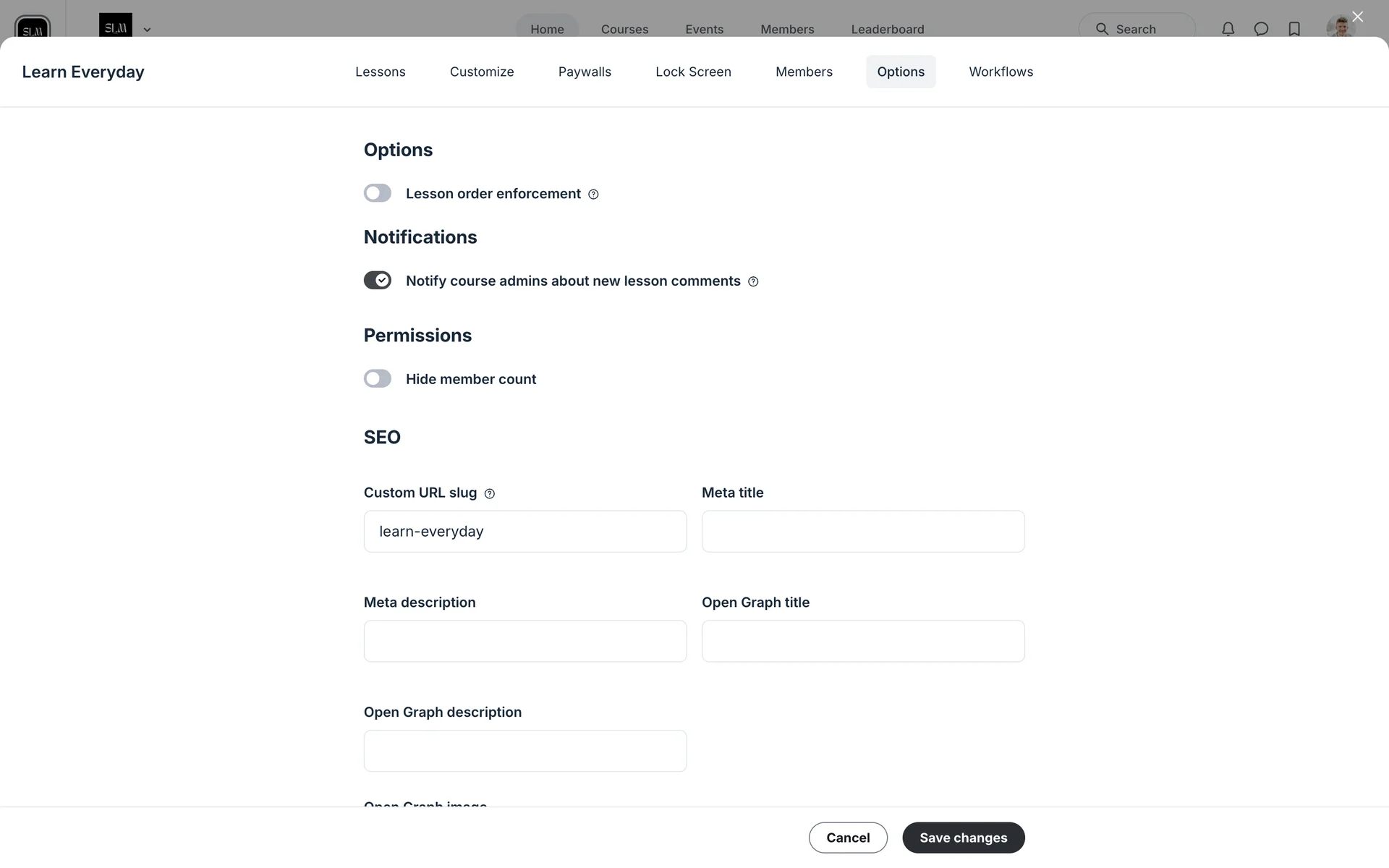1389x868 pixels.
Task: Go to the Lock Screen tab
Action: [693, 72]
